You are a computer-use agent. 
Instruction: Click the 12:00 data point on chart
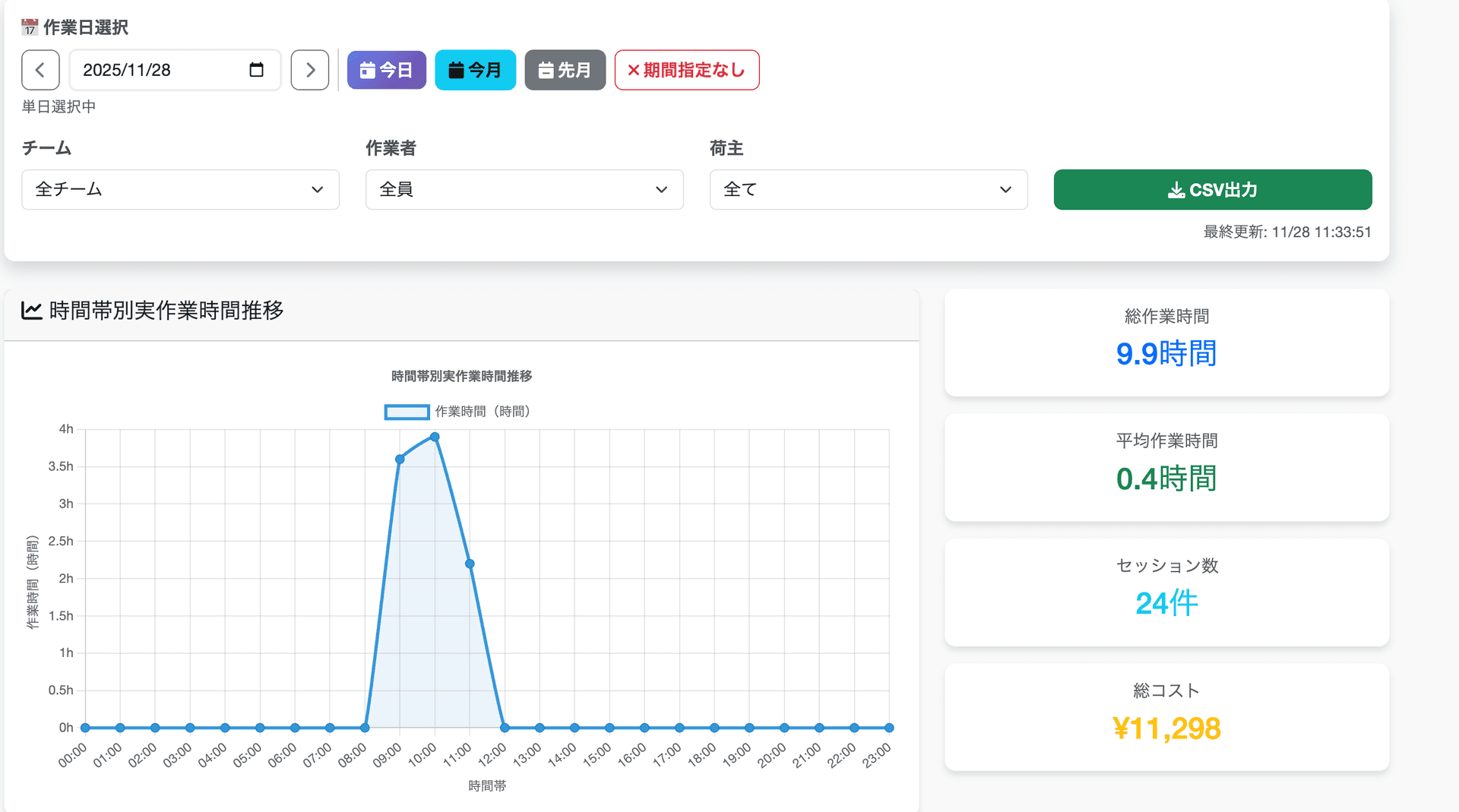point(505,728)
